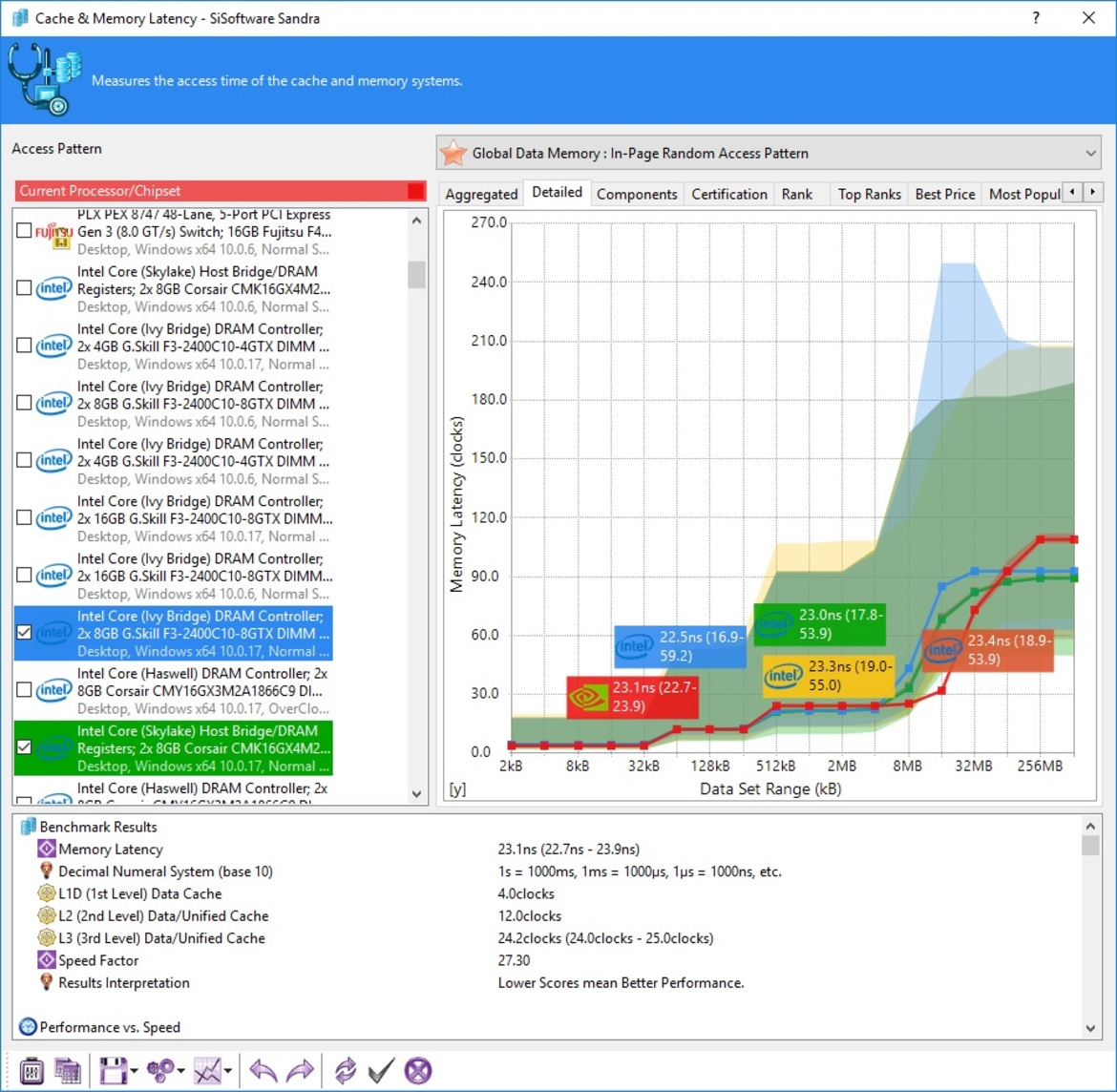Click the green 23.0ns chart legend label
This screenshot has width=1117, height=1092.
[819, 624]
